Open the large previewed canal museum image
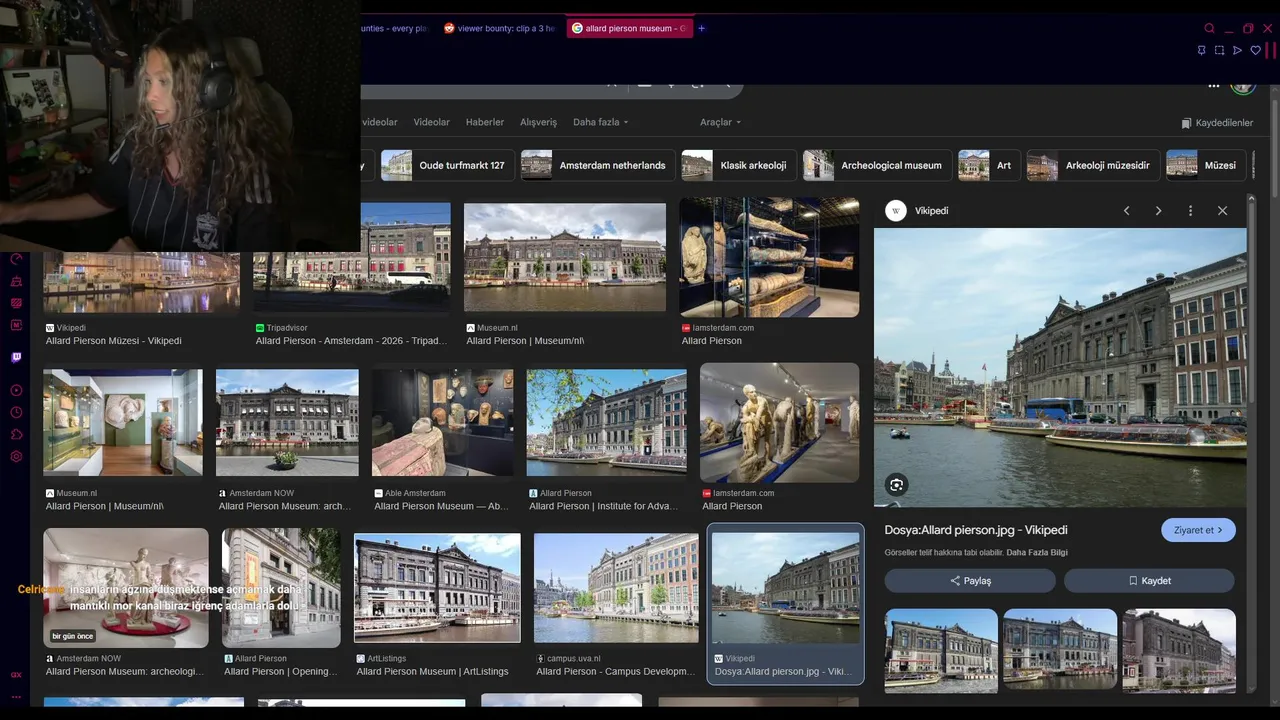Screen dimensions: 1280x720 click(x=1060, y=367)
